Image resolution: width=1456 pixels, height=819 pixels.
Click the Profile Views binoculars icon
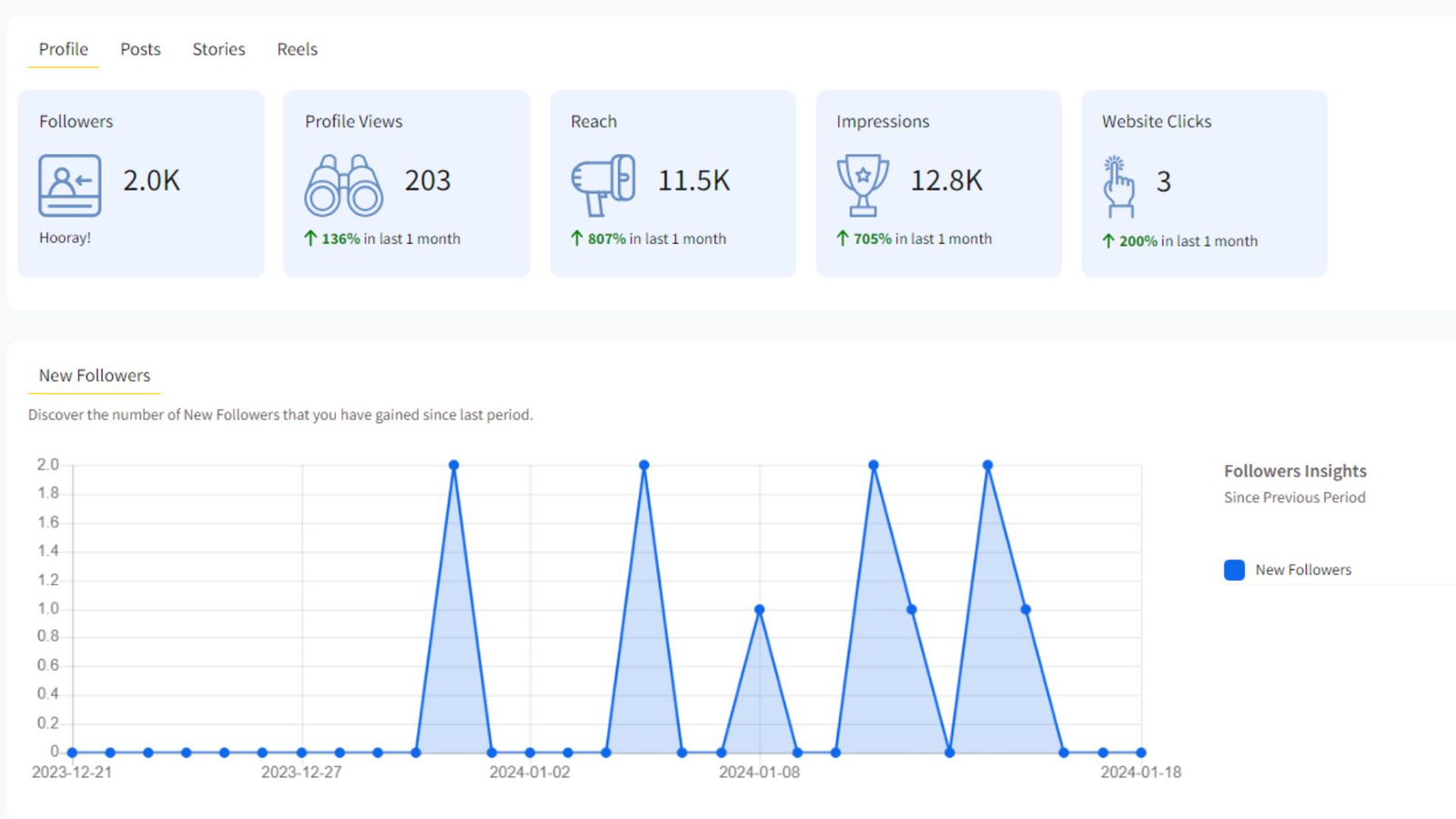(x=343, y=186)
